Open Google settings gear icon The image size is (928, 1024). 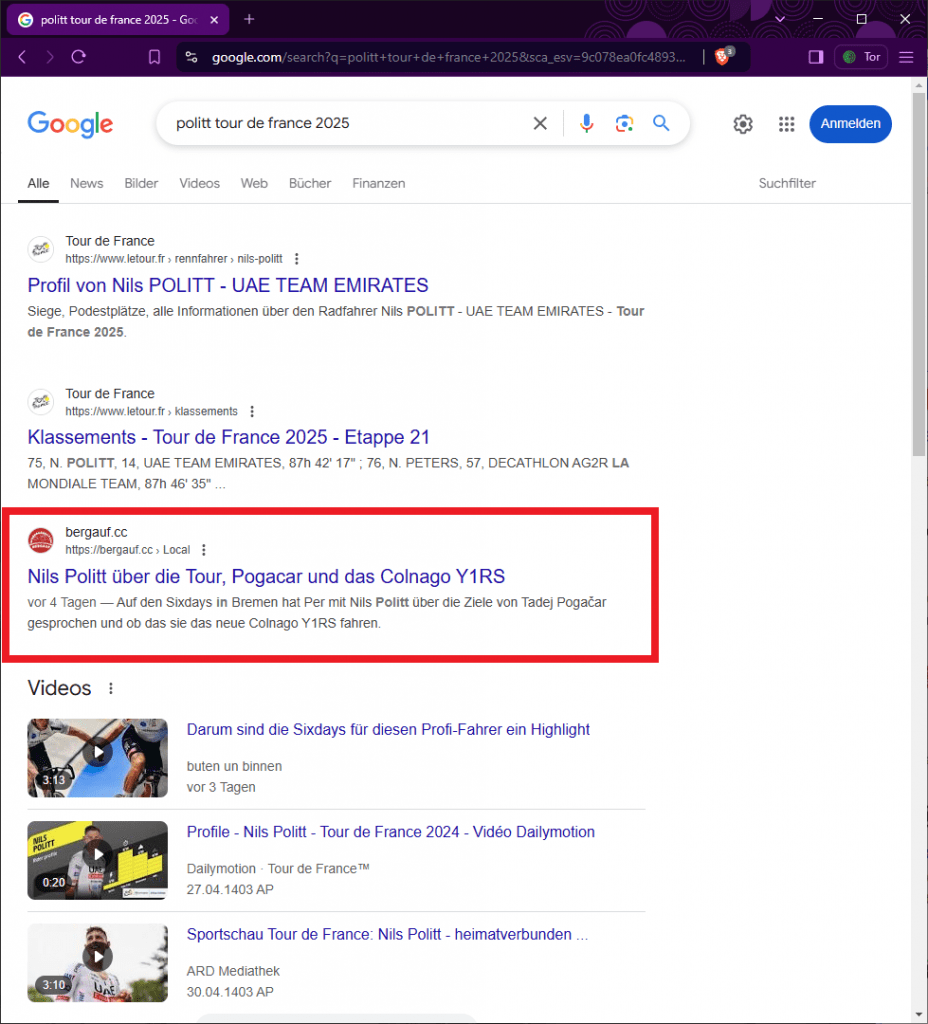tap(742, 124)
